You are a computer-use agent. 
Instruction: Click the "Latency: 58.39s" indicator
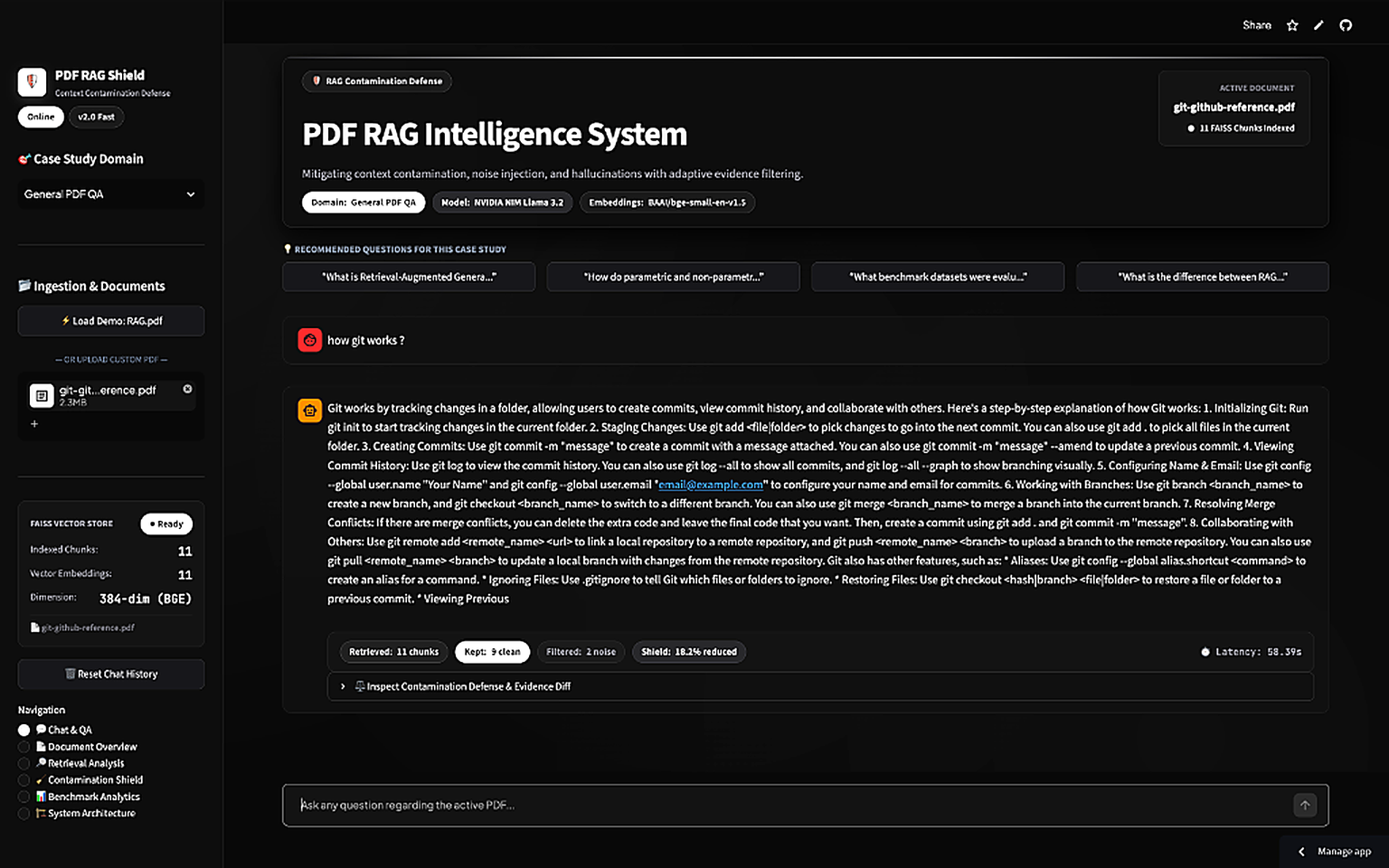point(1252,652)
